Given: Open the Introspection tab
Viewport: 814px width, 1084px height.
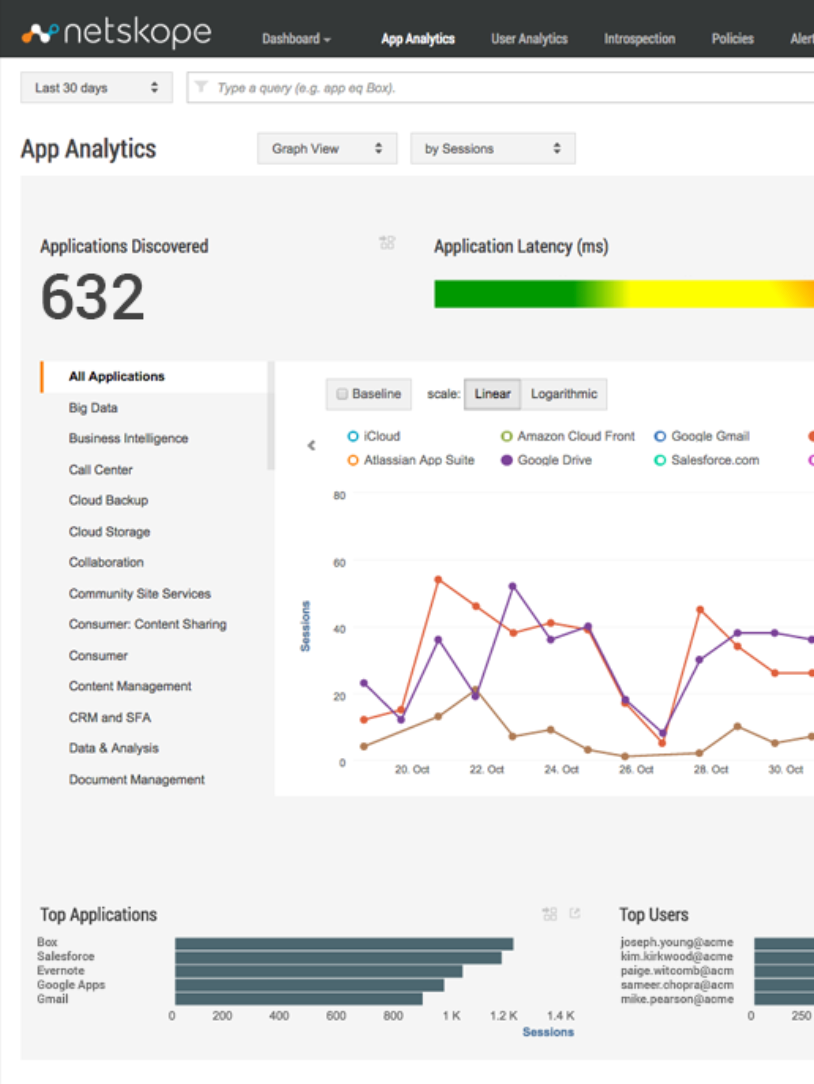Looking at the screenshot, I should [x=639, y=39].
